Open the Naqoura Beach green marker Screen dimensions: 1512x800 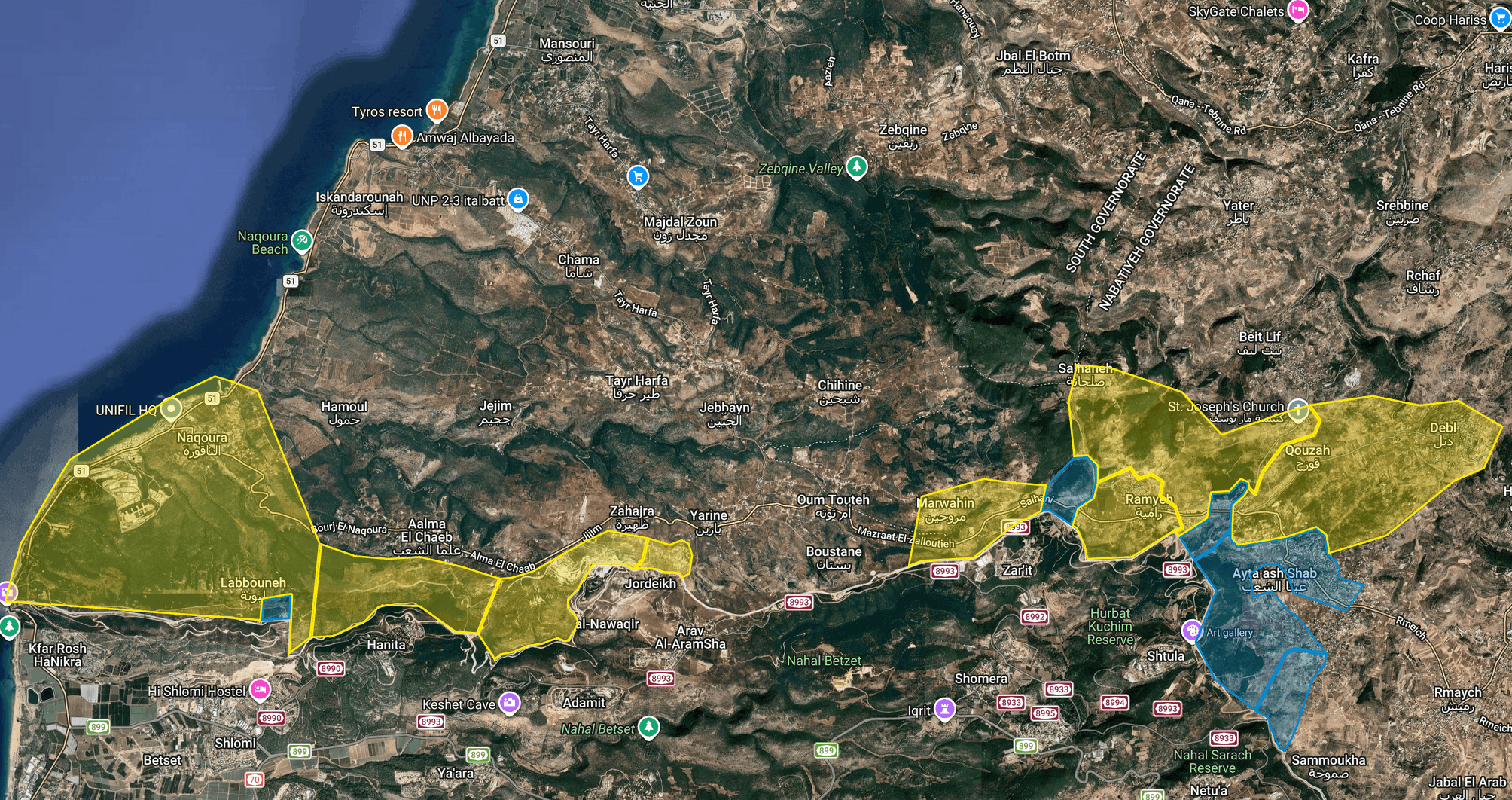302,241
